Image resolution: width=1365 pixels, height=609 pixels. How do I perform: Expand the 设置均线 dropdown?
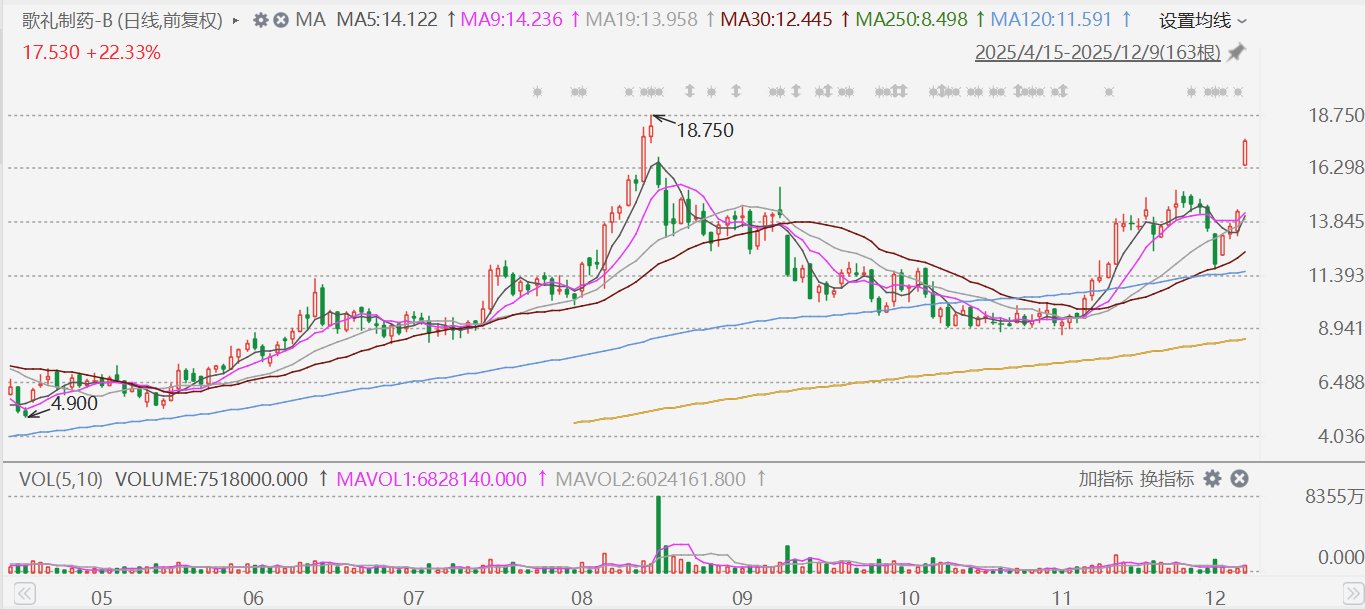pyautogui.click(x=1203, y=20)
